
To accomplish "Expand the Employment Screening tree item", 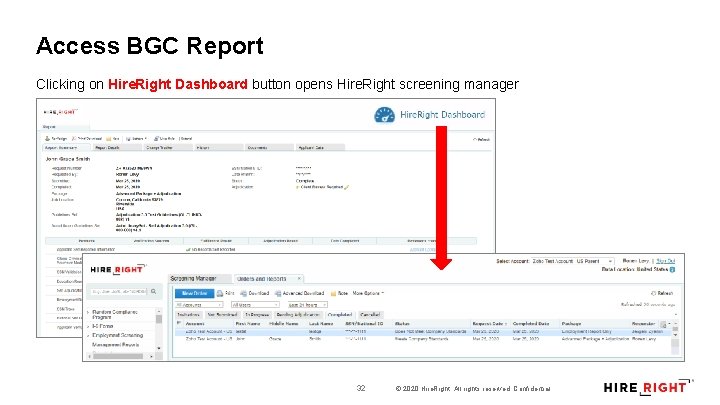I will [x=88, y=335].
